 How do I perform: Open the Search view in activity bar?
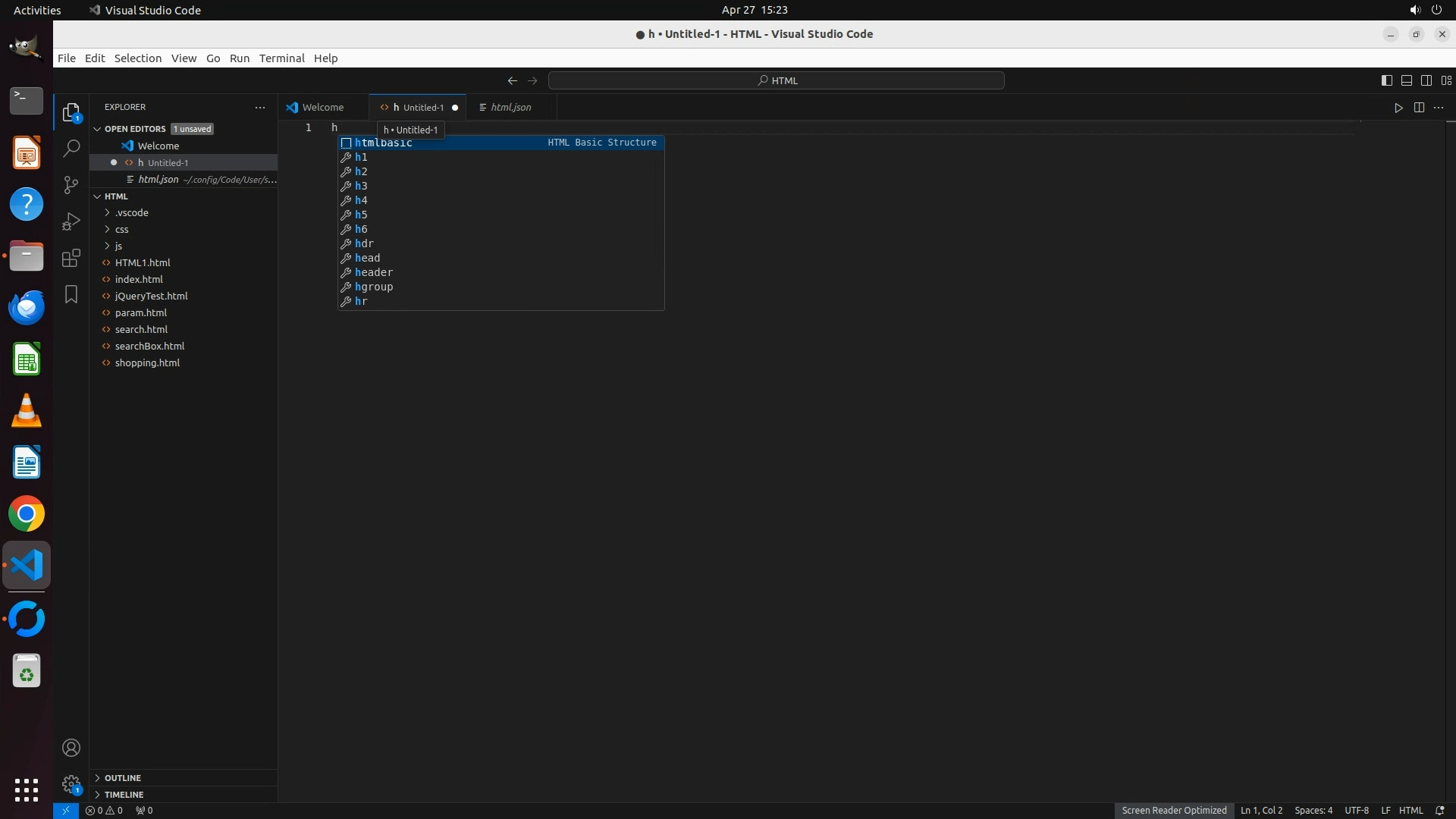coord(71,148)
